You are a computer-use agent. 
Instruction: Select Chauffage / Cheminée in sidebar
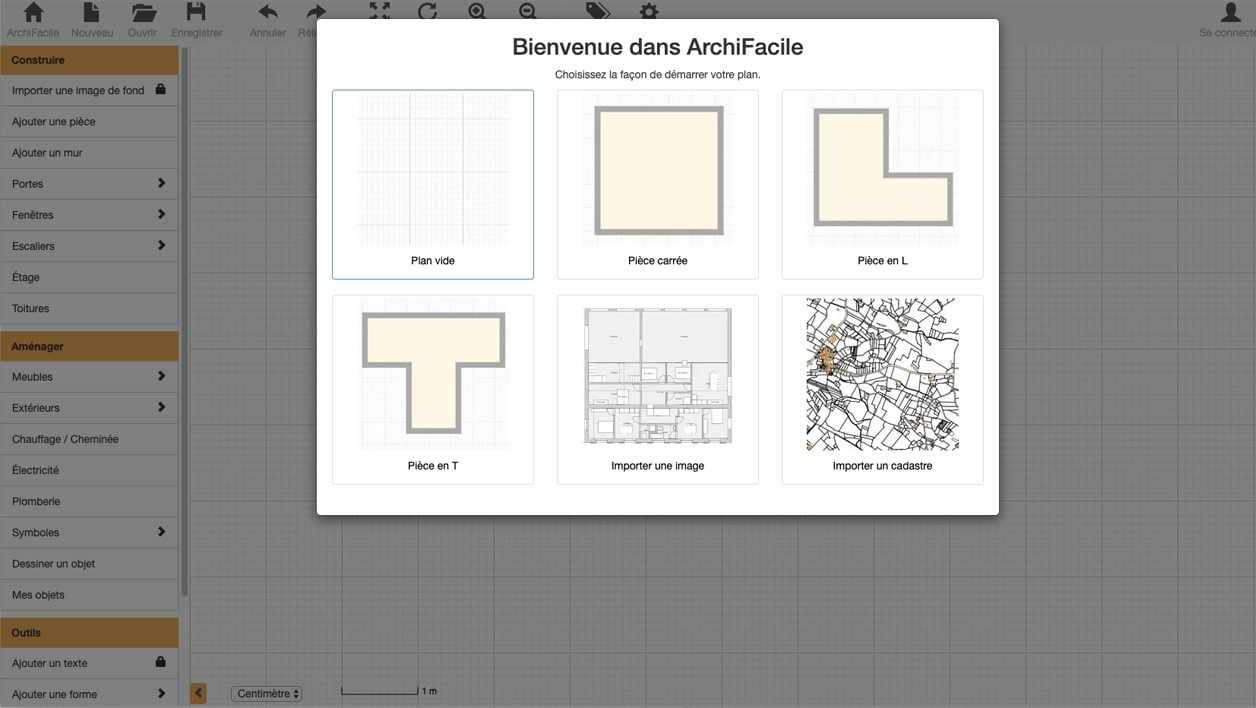coord(89,439)
